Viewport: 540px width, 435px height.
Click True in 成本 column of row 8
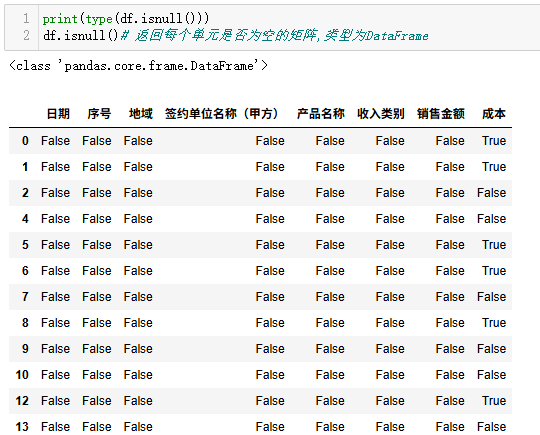point(494,323)
